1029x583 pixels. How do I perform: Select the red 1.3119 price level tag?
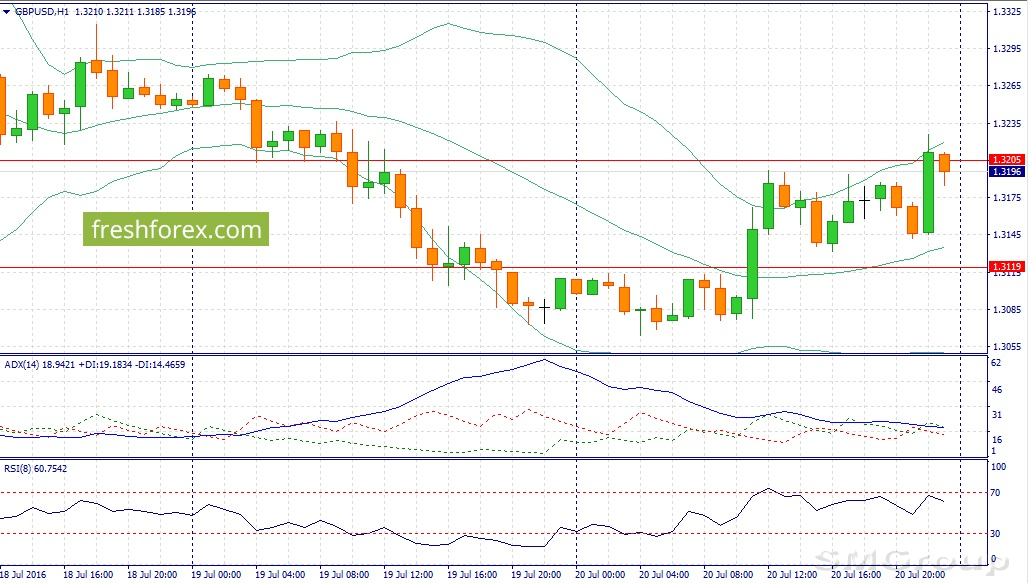[x=1004, y=267]
